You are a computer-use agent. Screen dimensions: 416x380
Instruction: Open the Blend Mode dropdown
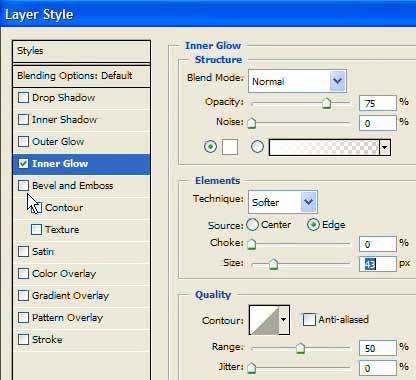pyautogui.click(x=297, y=81)
